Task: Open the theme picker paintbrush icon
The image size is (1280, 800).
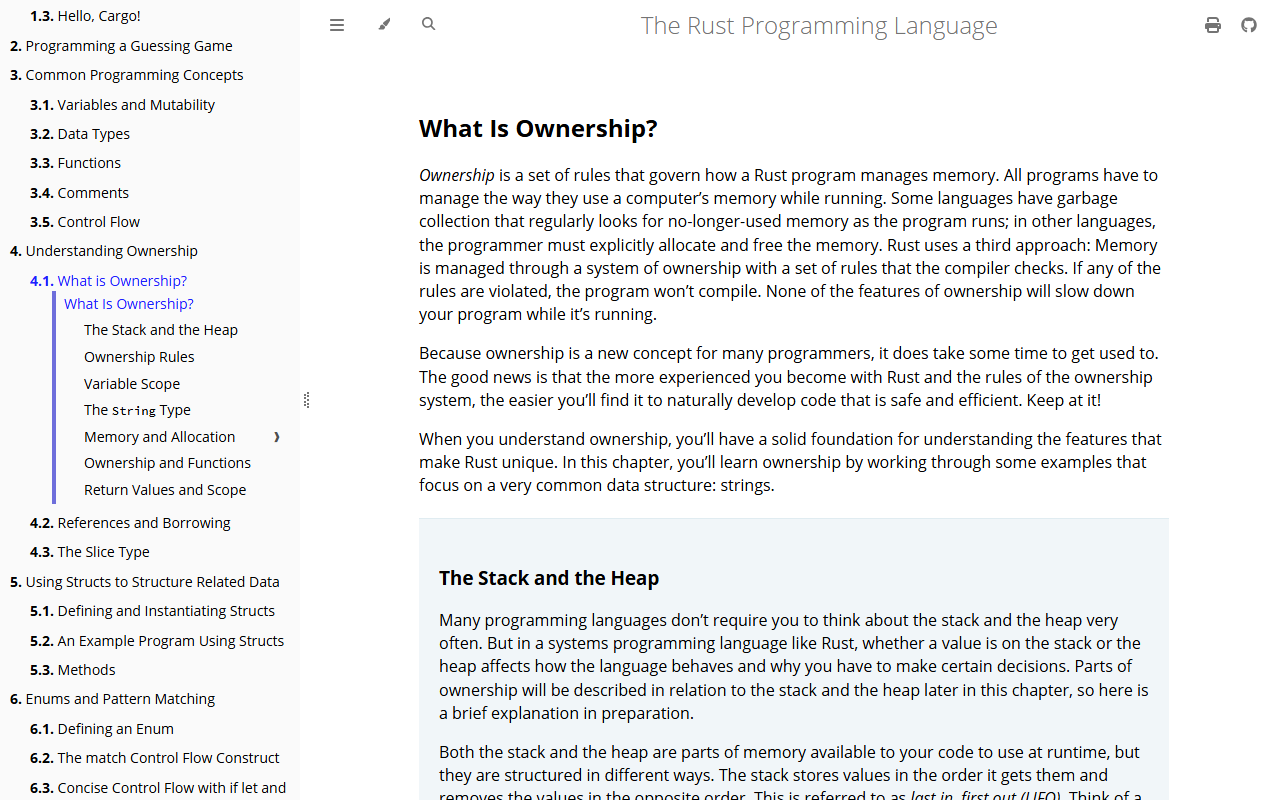Action: coord(385,25)
